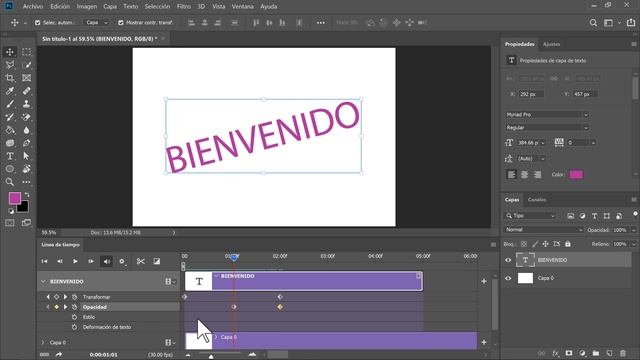The height and width of the screenshot is (360, 640).
Task: Select the Opacidad keyframe at 02:00f
Action: click(280, 307)
